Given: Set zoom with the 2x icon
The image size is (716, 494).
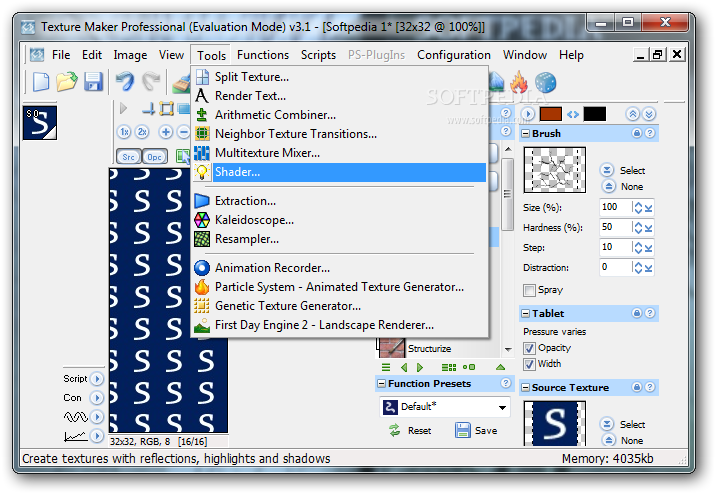Looking at the screenshot, I should tap(142, 132).
